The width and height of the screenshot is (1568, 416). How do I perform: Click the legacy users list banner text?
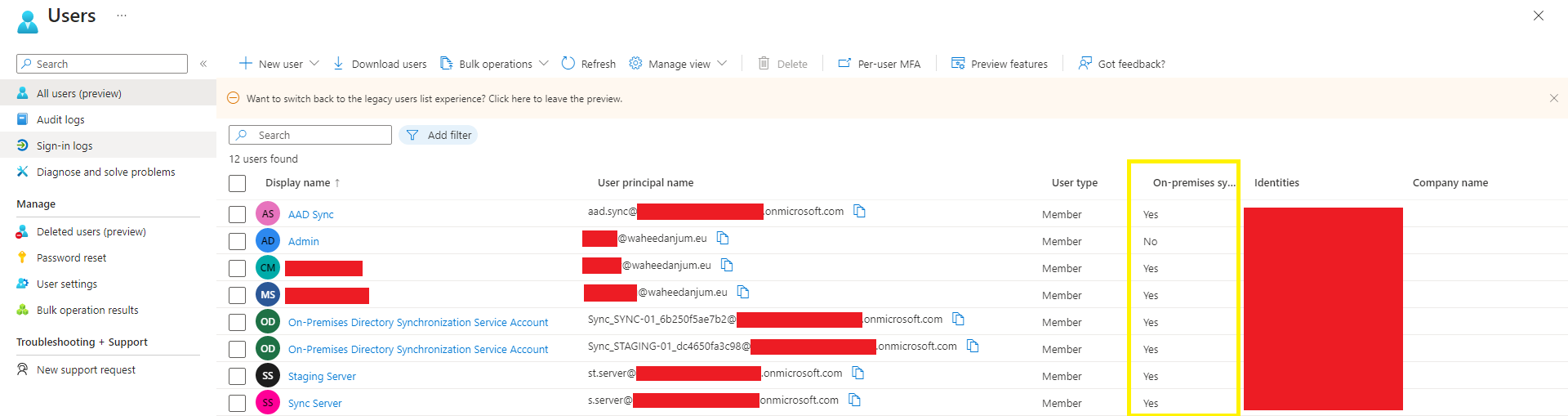pos(434,99)
